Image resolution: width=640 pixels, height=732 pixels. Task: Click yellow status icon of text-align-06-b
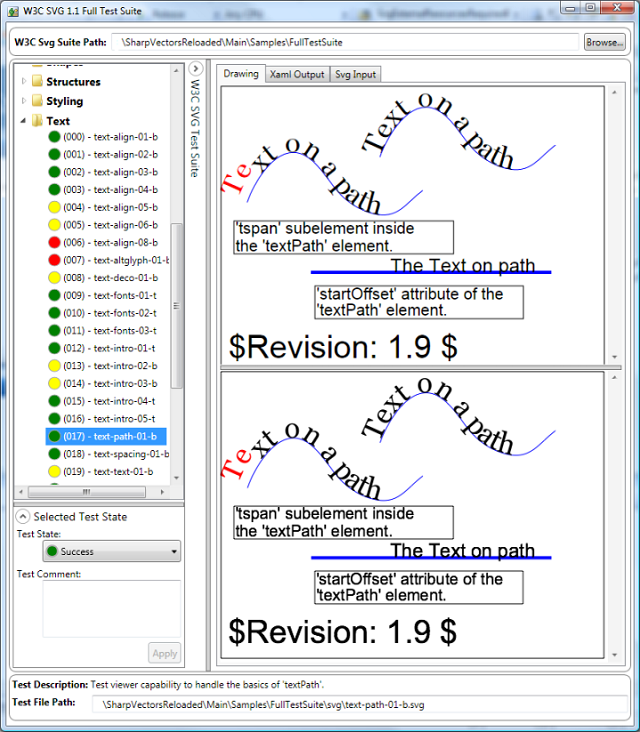click(54, 225)
